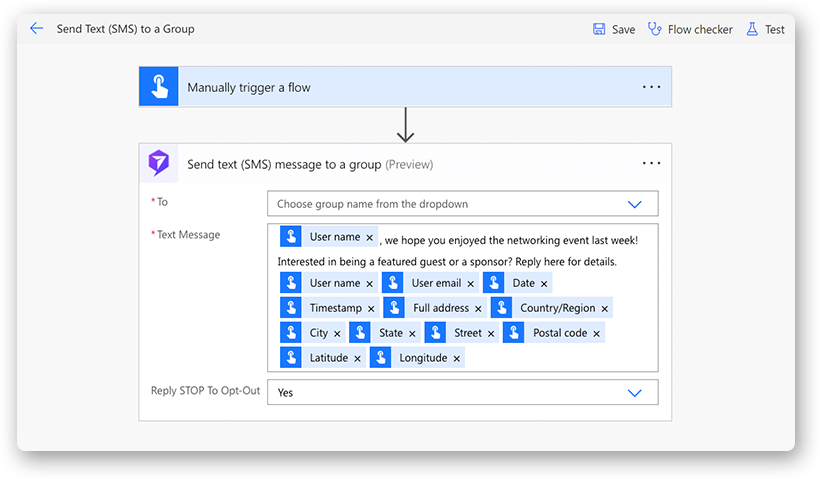The height and width of the screenshot is (479, 820).
Task: Click the Manually trigger a flow icon
Action: 159,87
